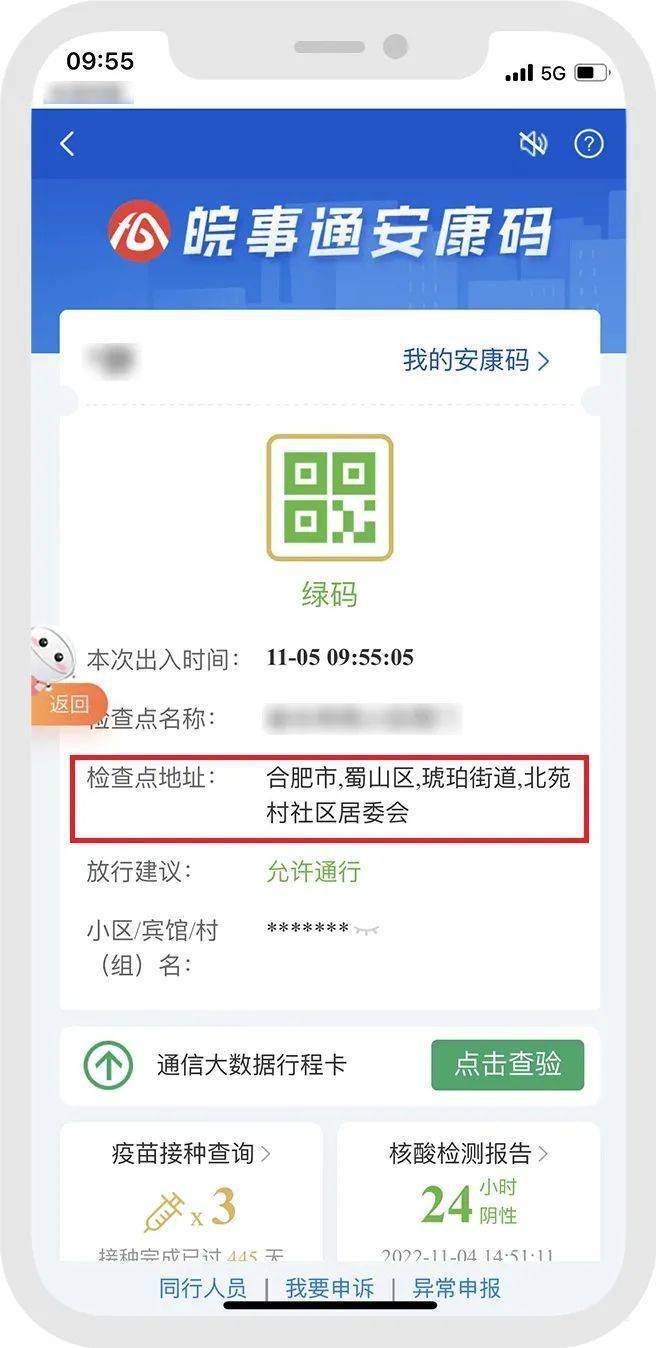This screenshot has width=656, height=1348.
Task: Open 我的安康码 link
Action: (476, 360)
